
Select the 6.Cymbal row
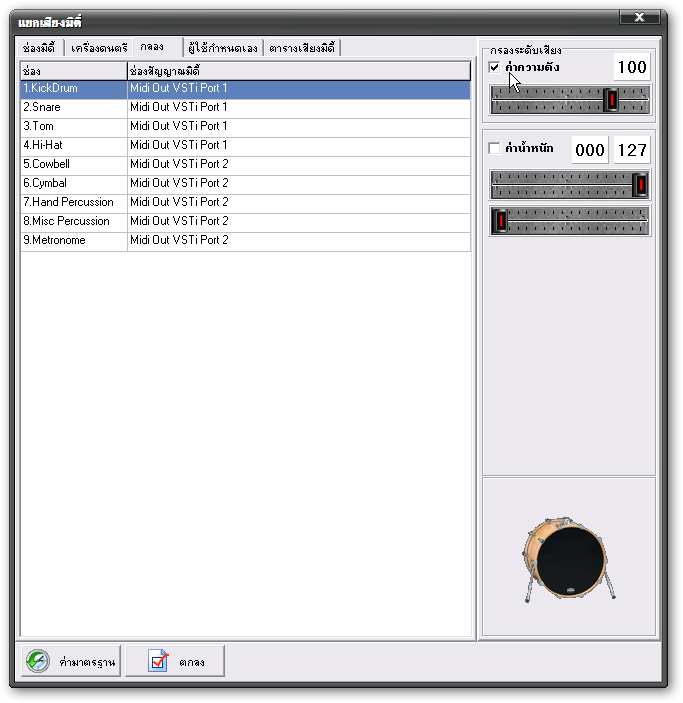(x=245, y=183)
